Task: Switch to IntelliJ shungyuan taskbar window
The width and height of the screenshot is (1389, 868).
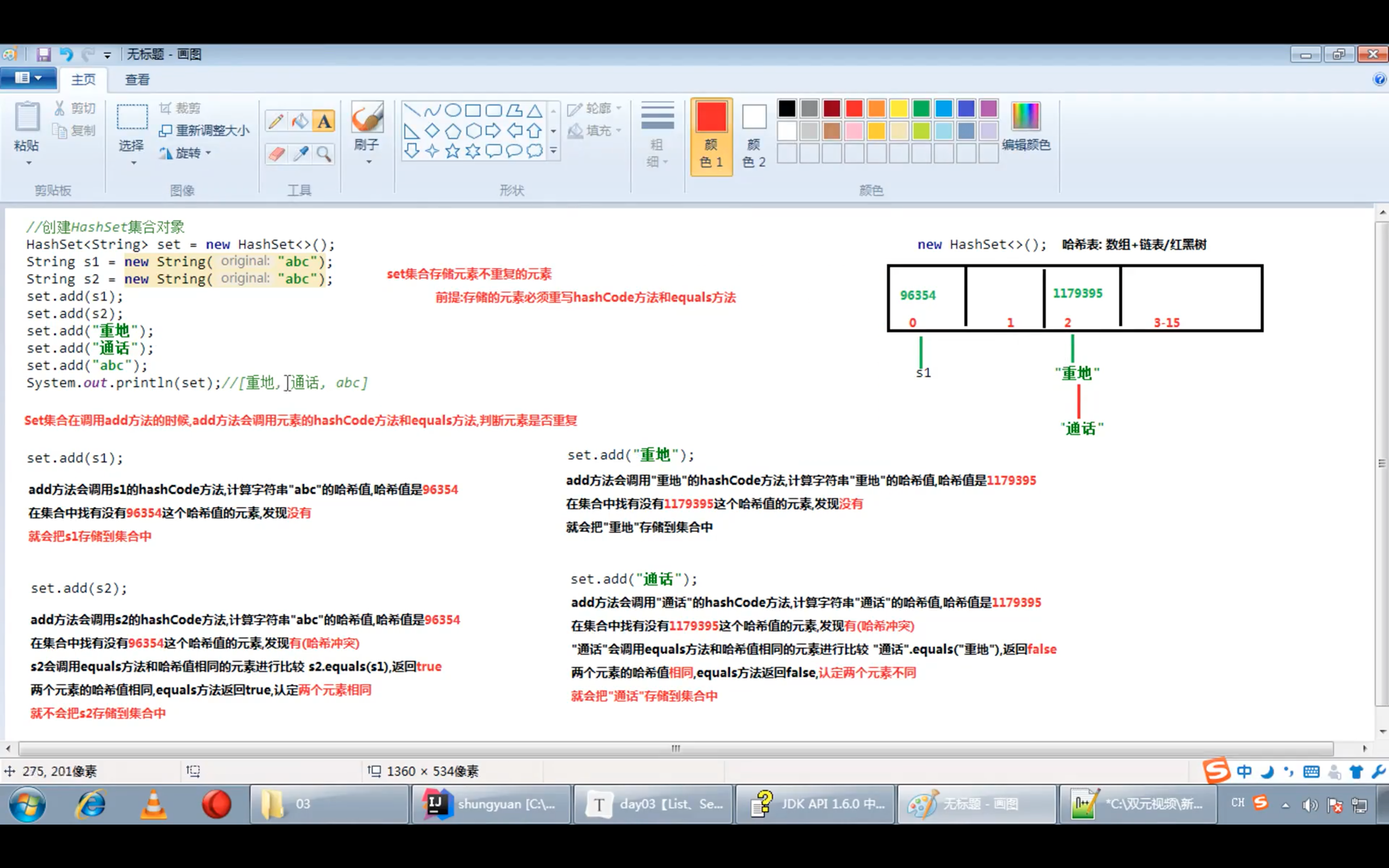Action: [491, 804]
